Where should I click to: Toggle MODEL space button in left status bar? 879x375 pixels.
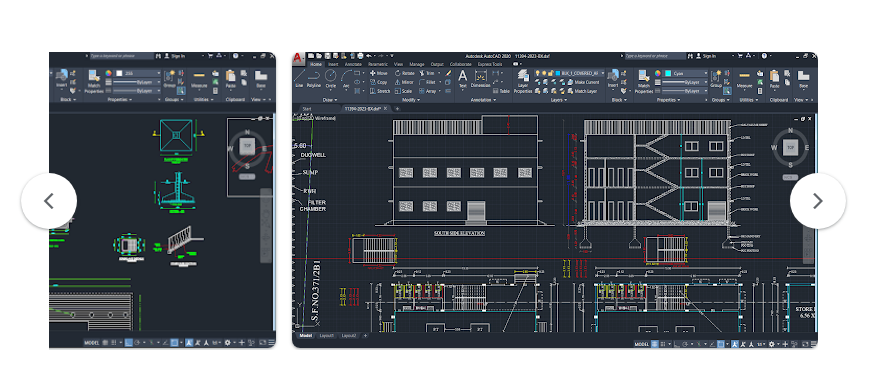[91, 342]
